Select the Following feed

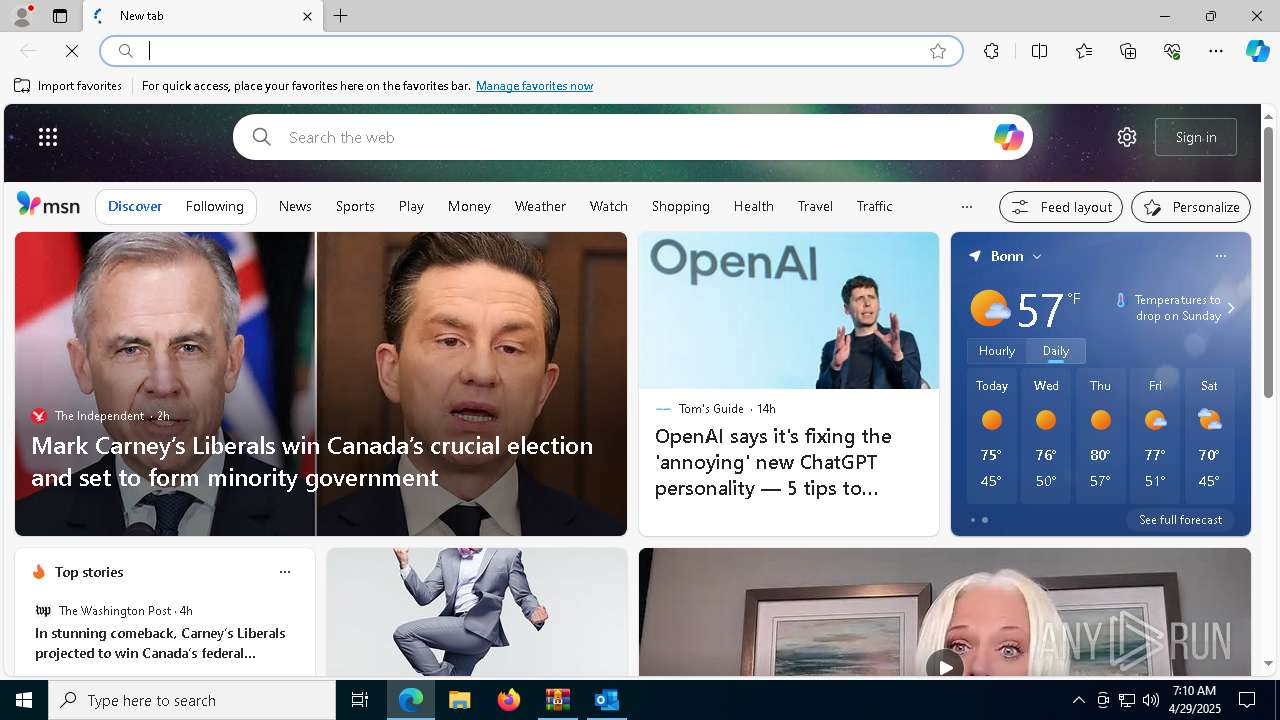(x=215, y=206)
